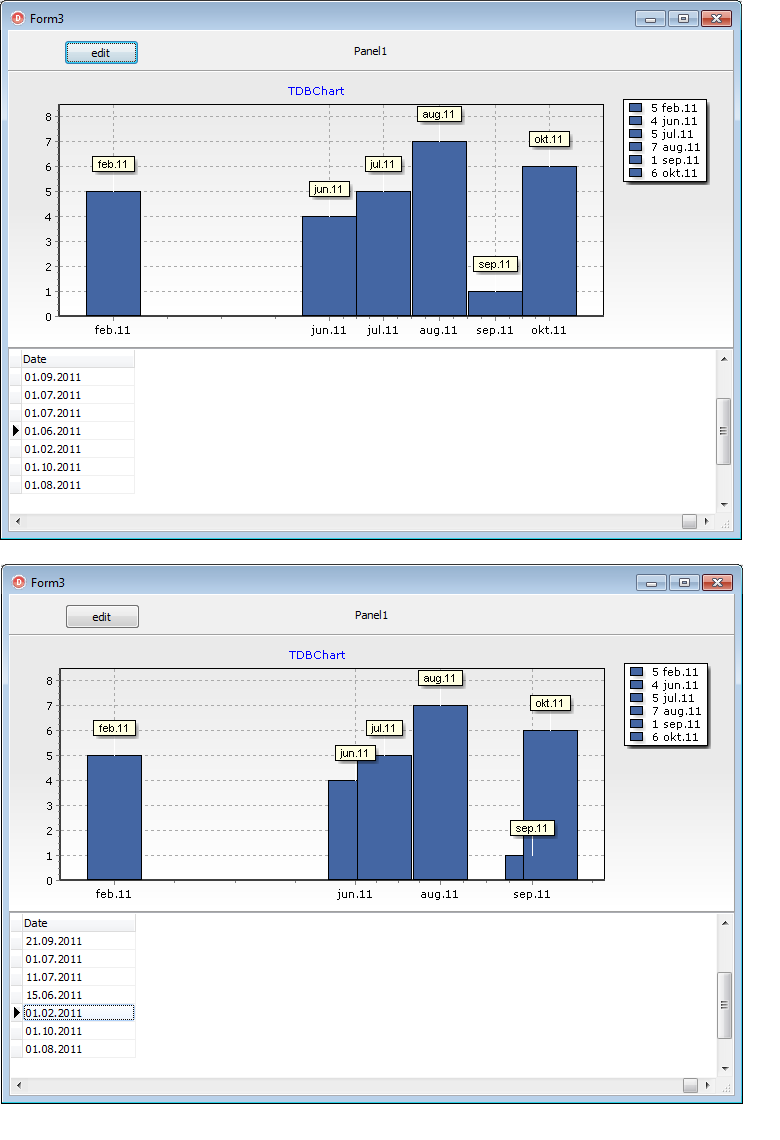Click the horizontal scrollbar left arrow in the upper window

pyautogui.click(x=17, y=521)
